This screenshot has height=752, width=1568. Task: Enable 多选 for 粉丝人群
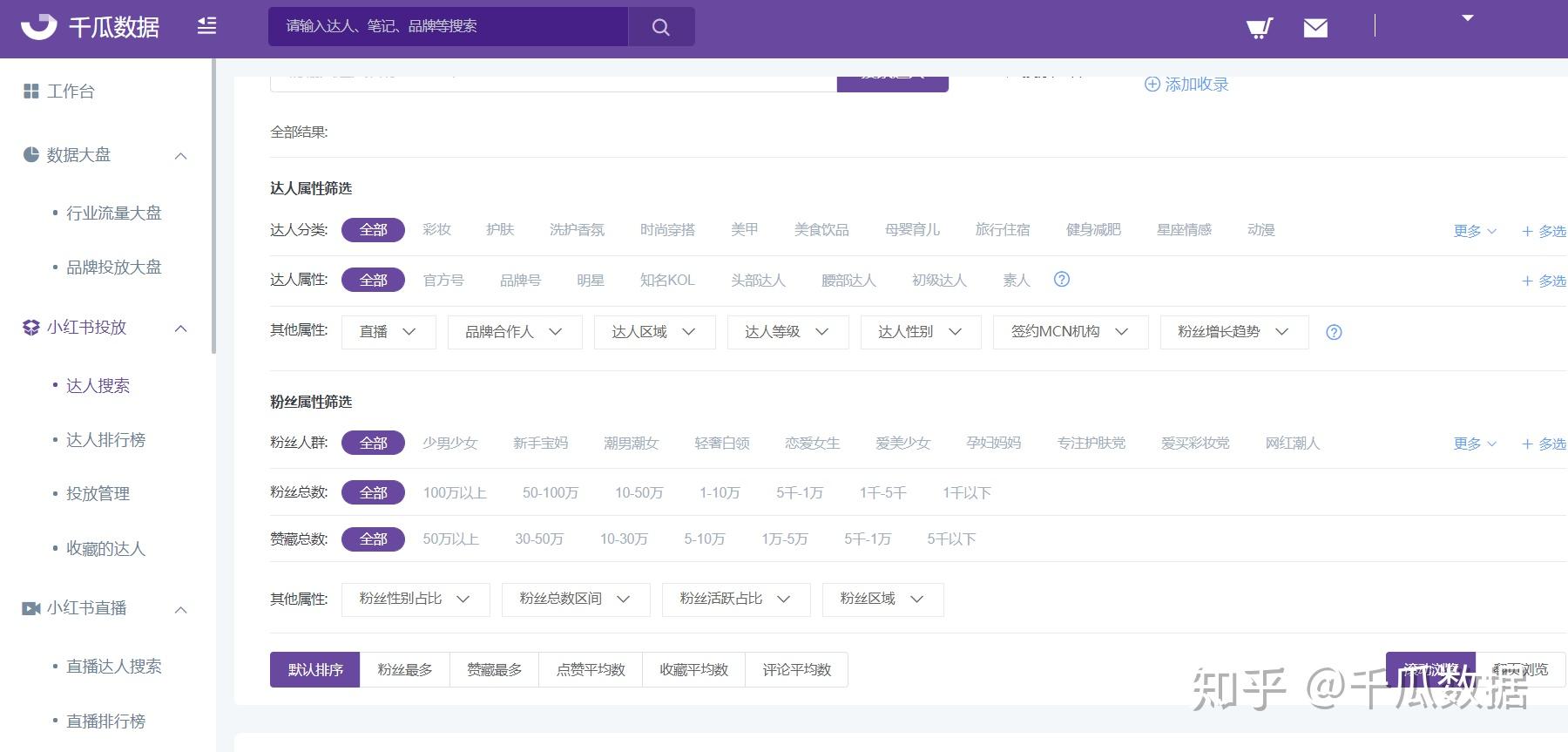click(1544, 444)
